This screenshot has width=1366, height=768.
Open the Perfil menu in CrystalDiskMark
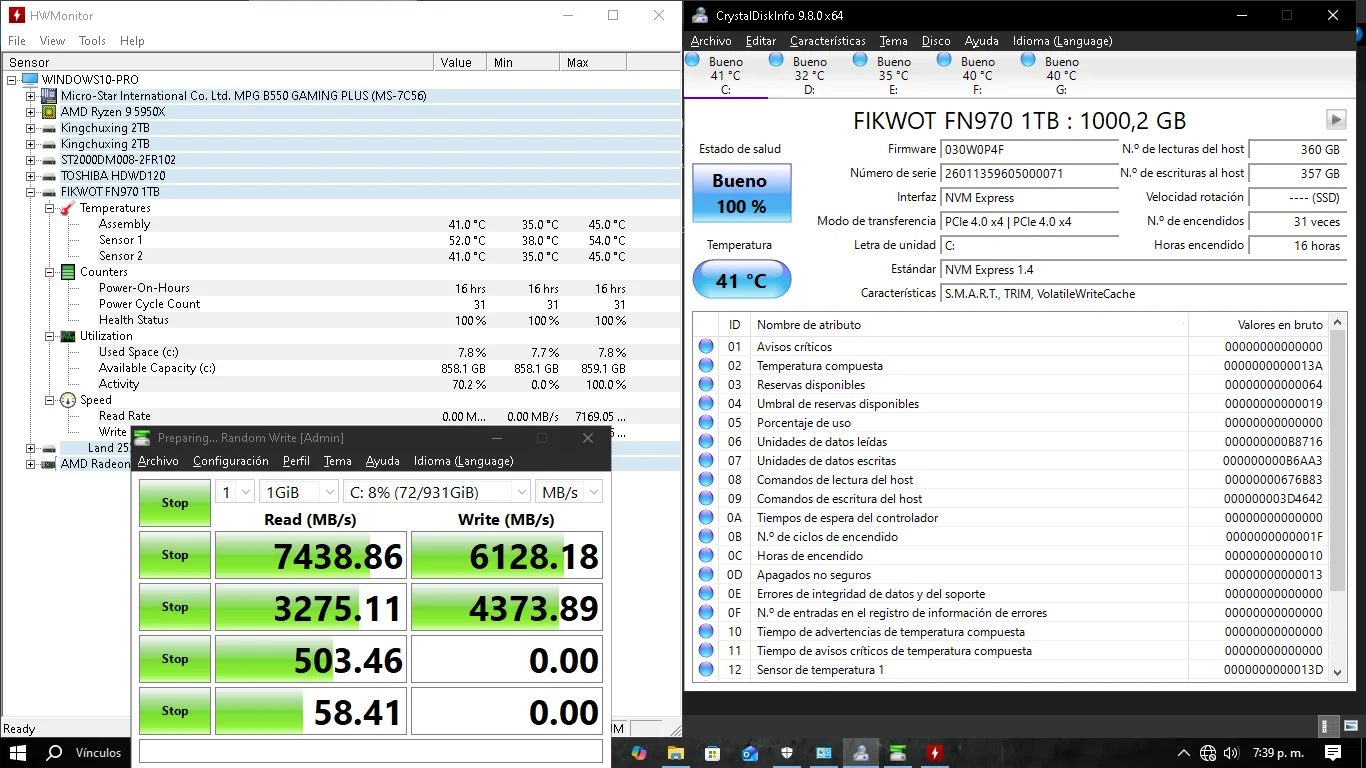click(296, 461)
